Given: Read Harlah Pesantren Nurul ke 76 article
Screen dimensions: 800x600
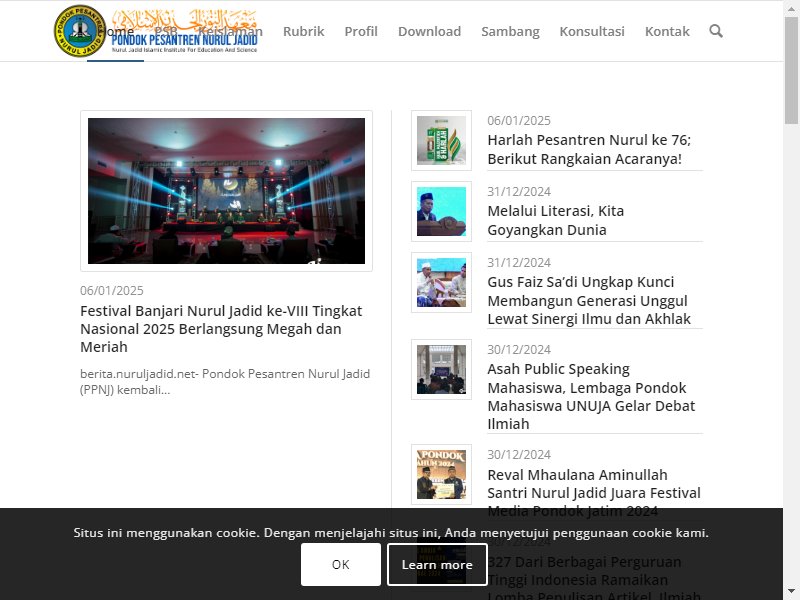Looking at the screenshot, I should (589, 149).
